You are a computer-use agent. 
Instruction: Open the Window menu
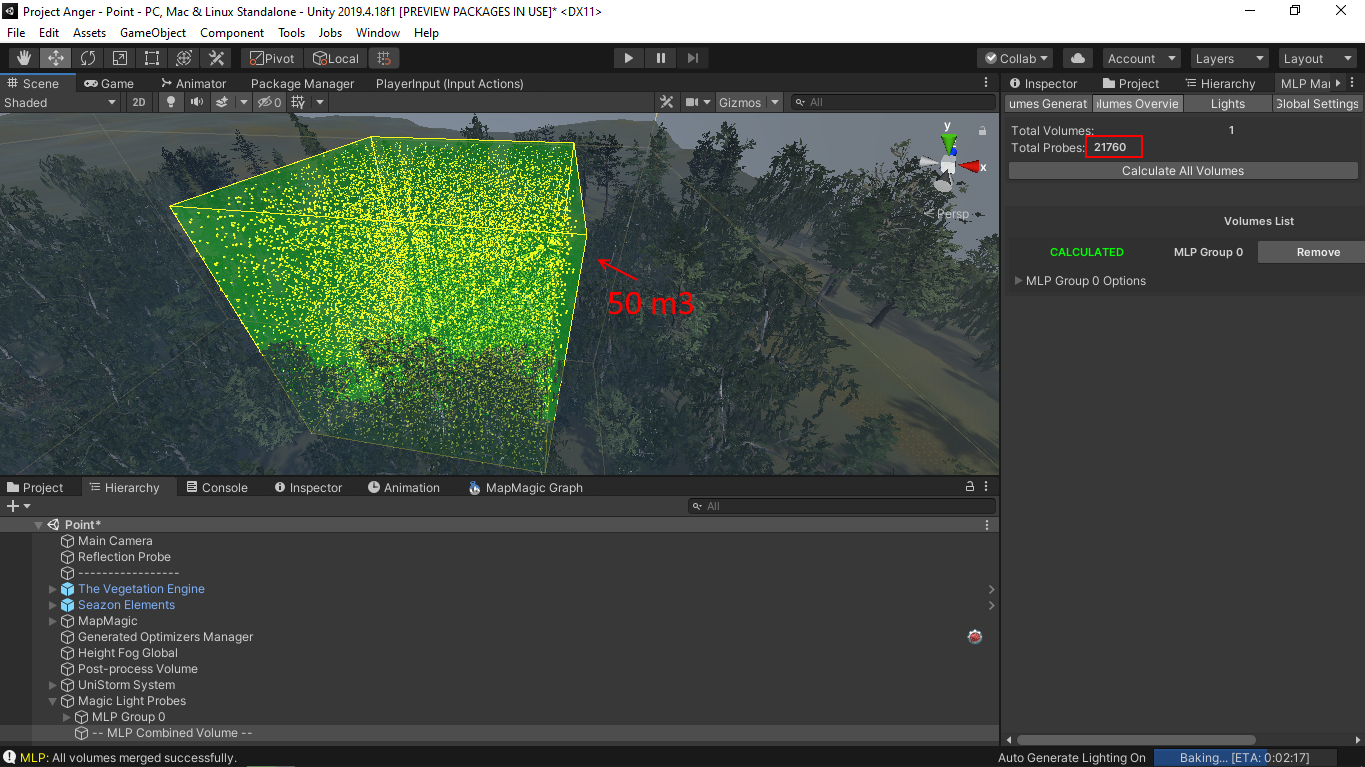[378, 32]
